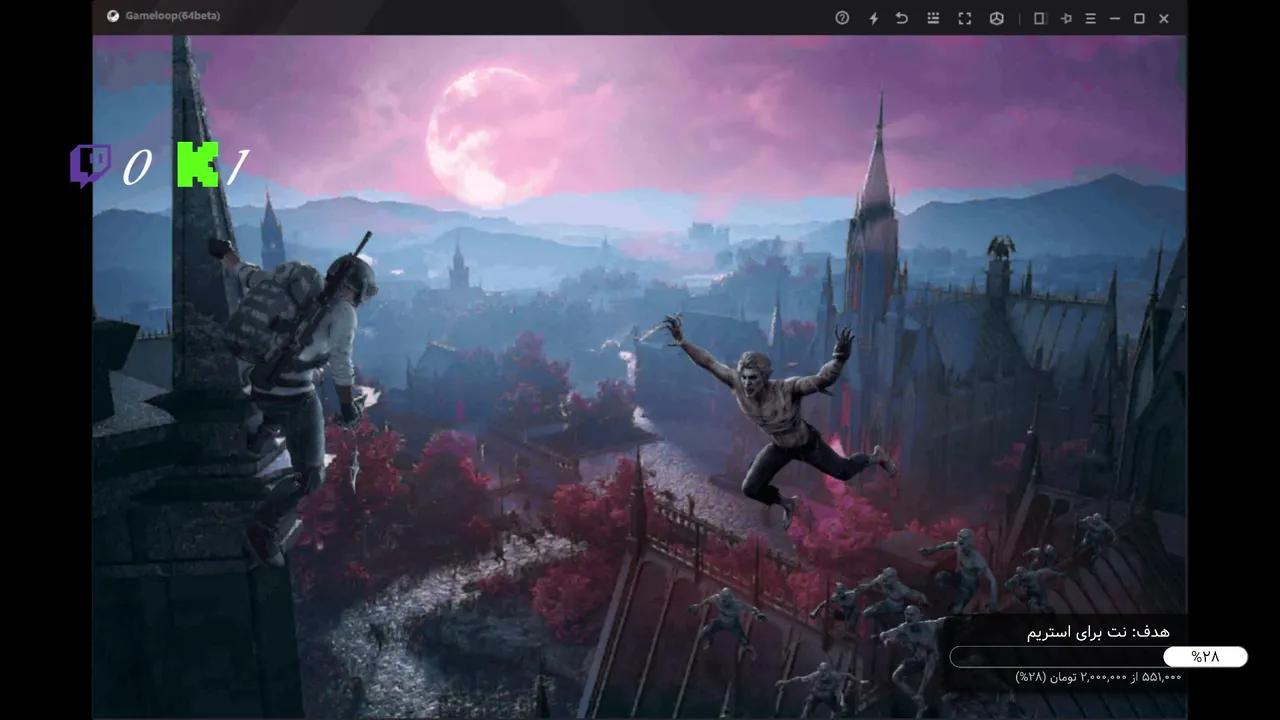The width and height of the screenshot is (1280, 720).
Task: Close the Gameloop window
Action: coord(1164,18)
